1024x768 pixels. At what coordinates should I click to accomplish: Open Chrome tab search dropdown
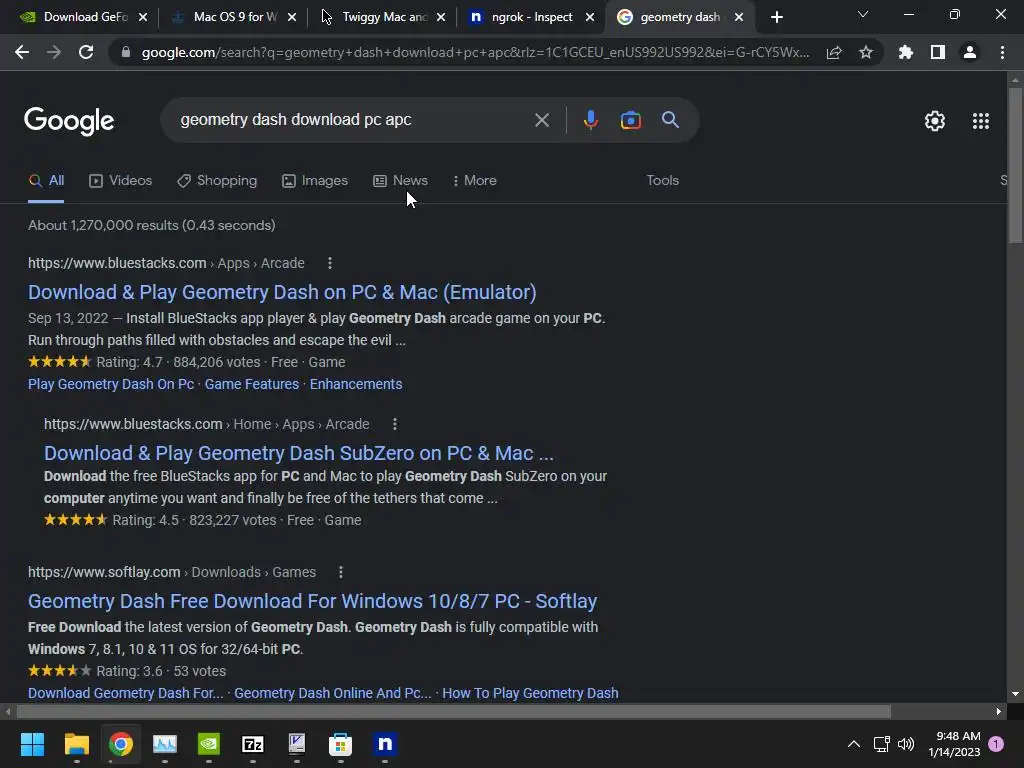coord(863,14)
